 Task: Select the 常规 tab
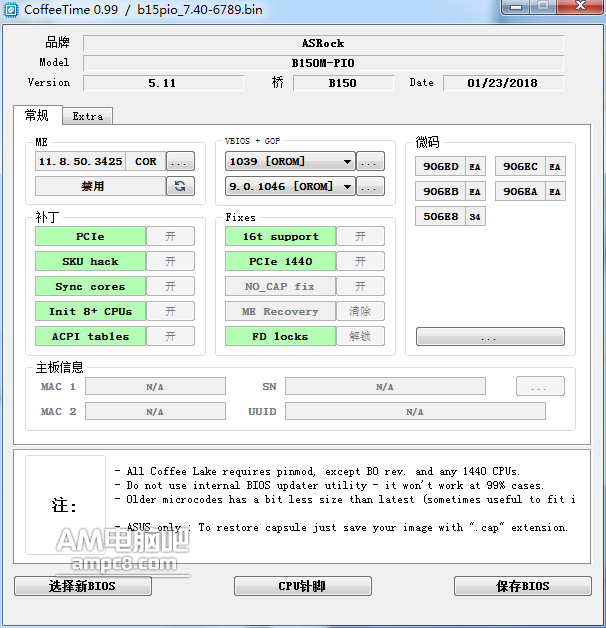(x=37, y=115)
